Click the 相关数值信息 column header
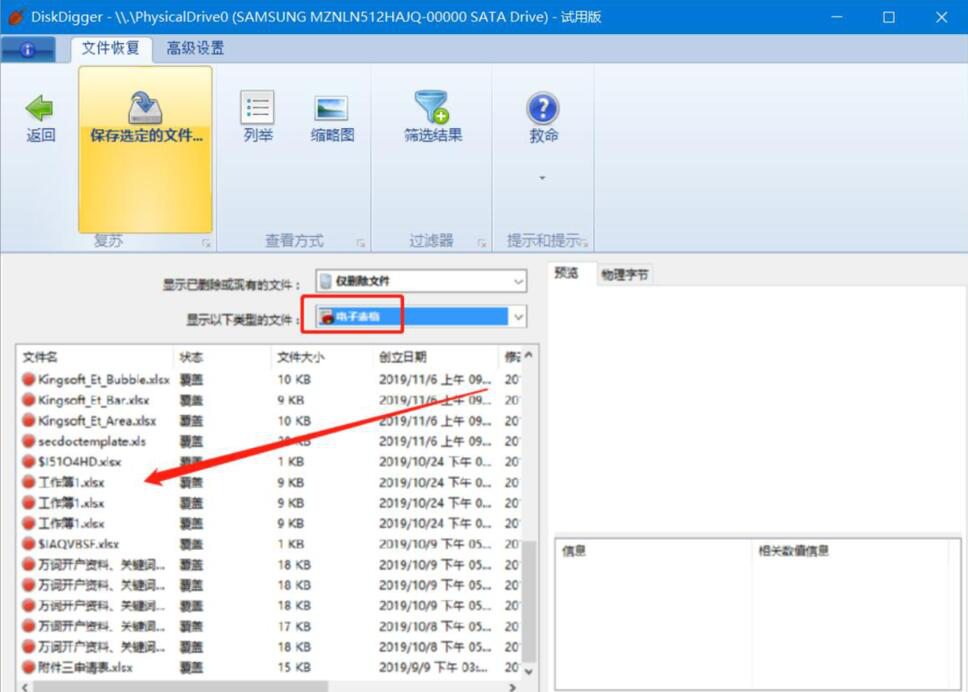968x692 pixels. [849, 551]
